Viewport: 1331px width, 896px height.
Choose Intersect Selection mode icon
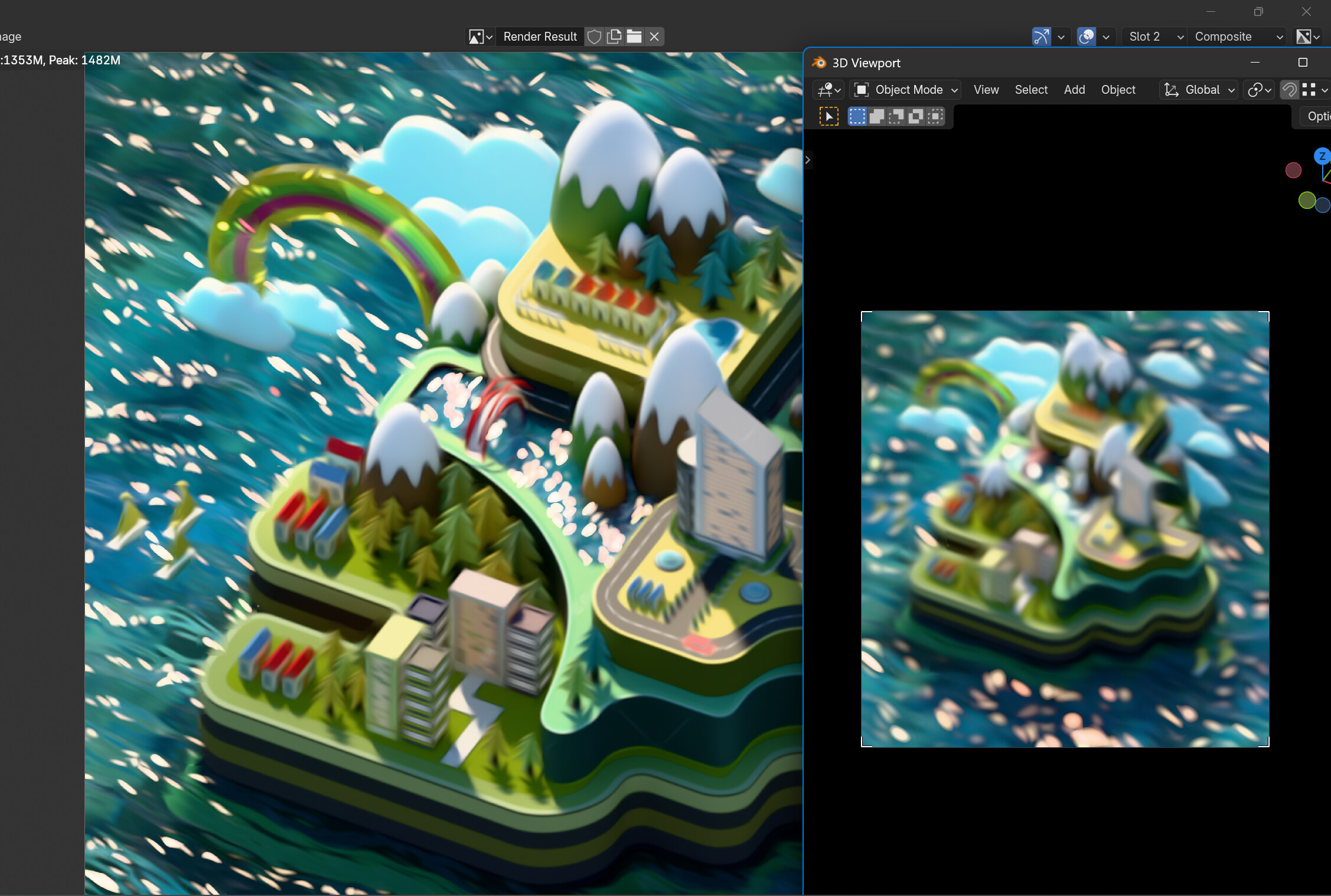[x=935, y=116]
